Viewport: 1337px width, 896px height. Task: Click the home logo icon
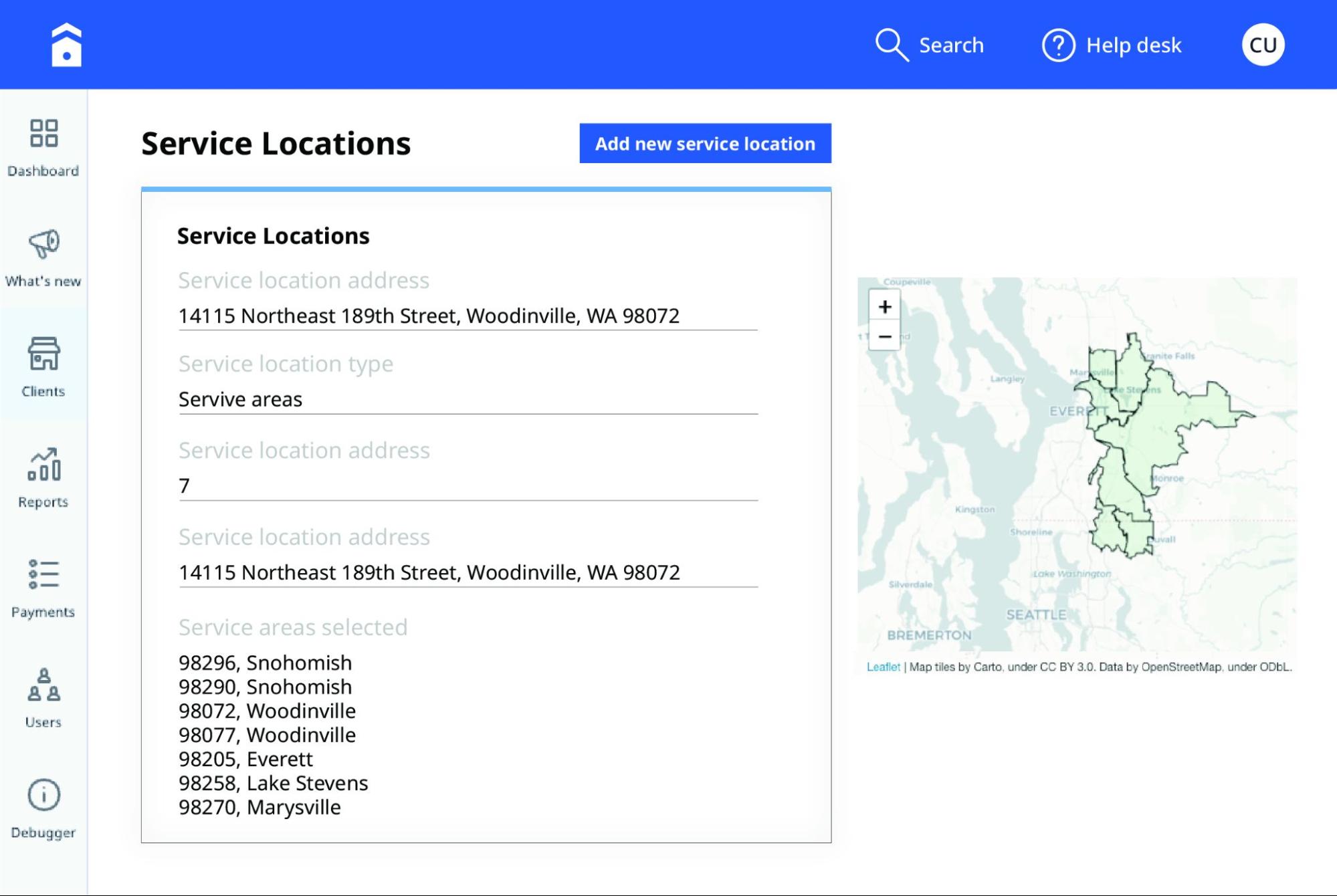click(66, 45)
